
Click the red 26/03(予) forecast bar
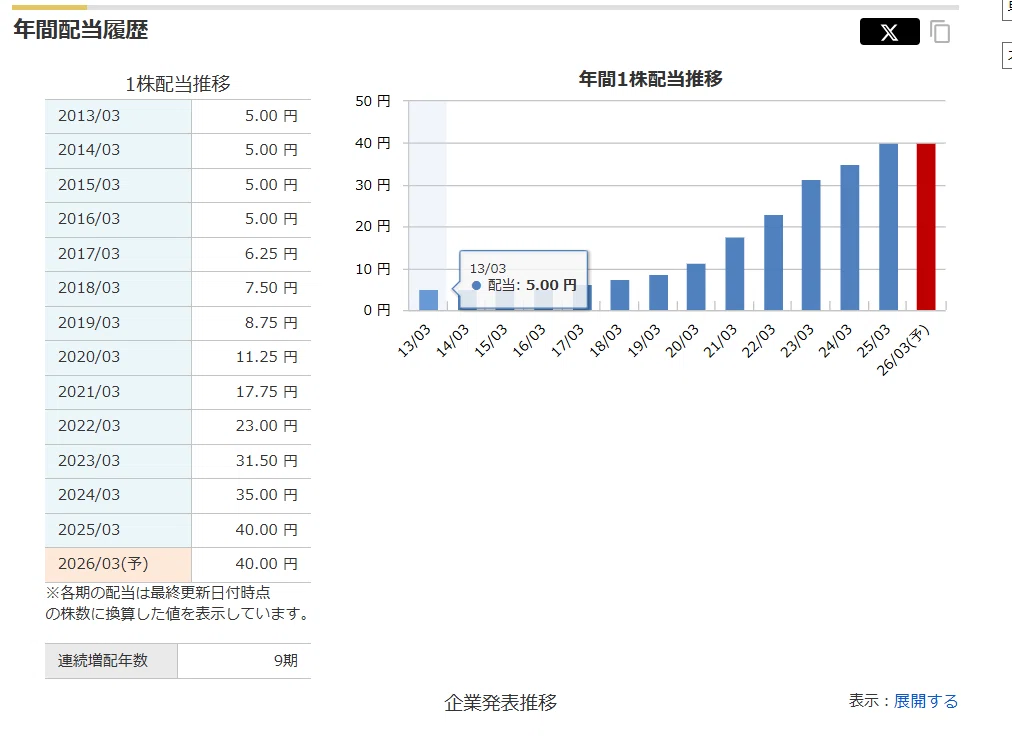pyautogui.click(x=926, y=227)
